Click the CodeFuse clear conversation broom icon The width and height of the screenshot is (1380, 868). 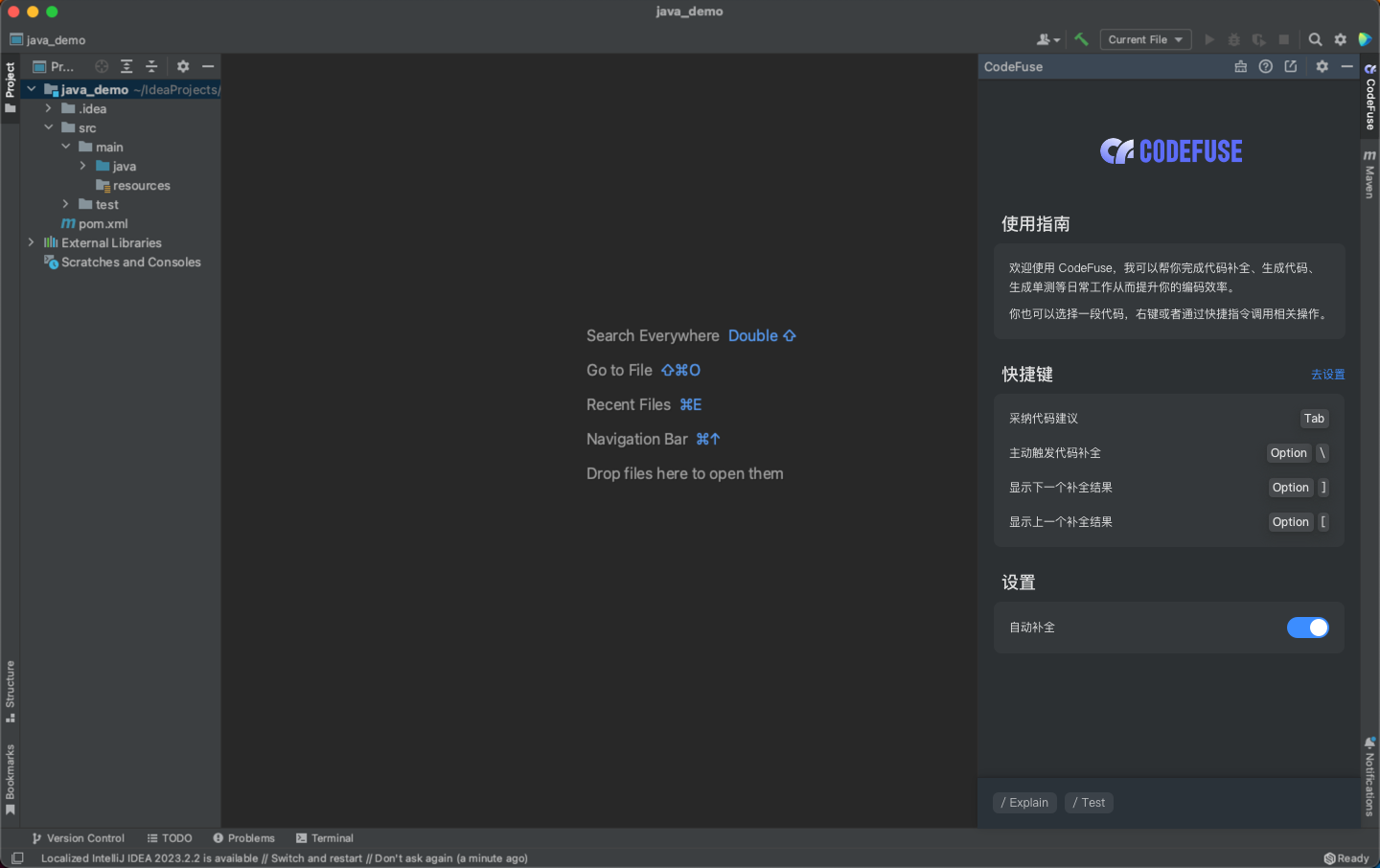click(x=1241, y=66)
